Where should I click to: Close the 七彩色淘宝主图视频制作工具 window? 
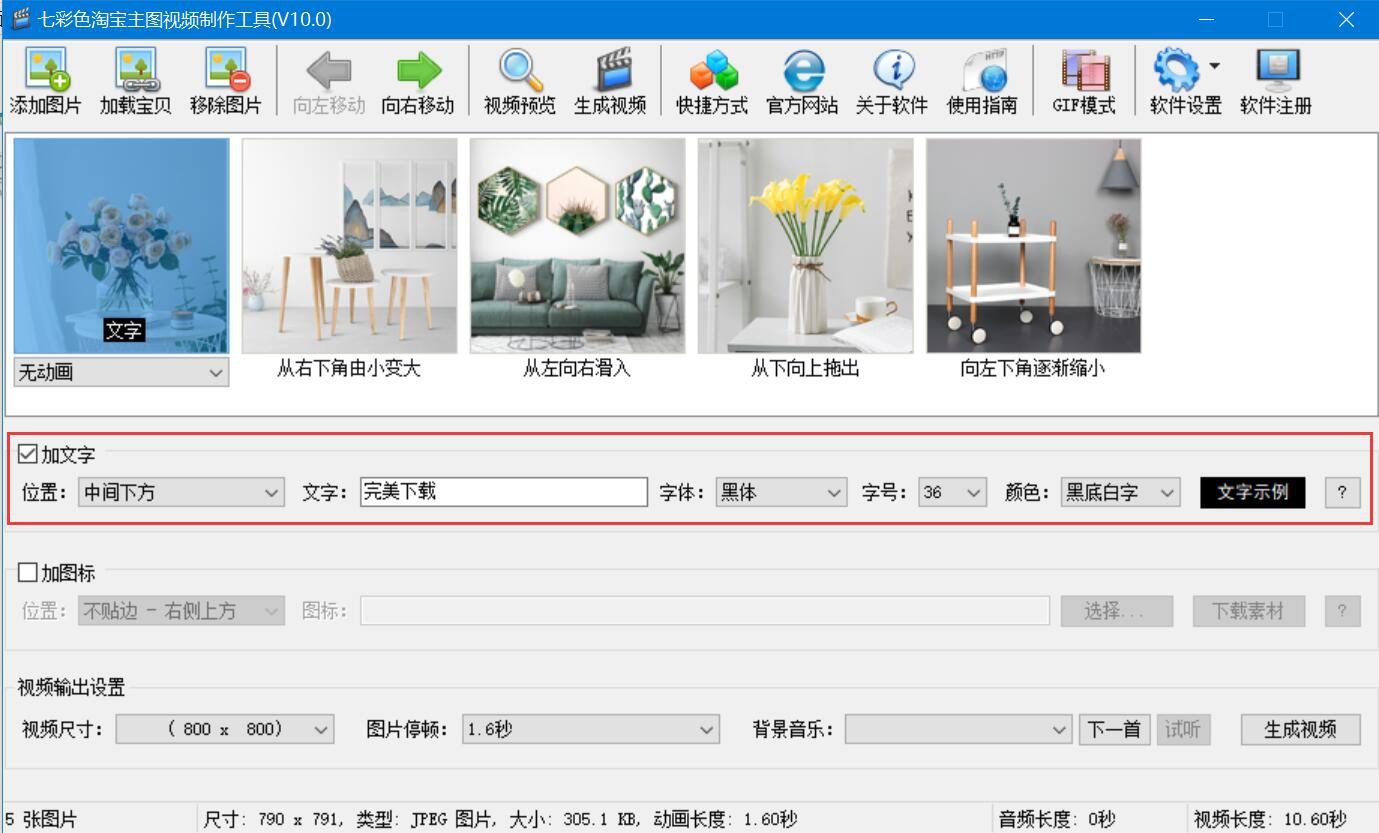(1346, 19)
